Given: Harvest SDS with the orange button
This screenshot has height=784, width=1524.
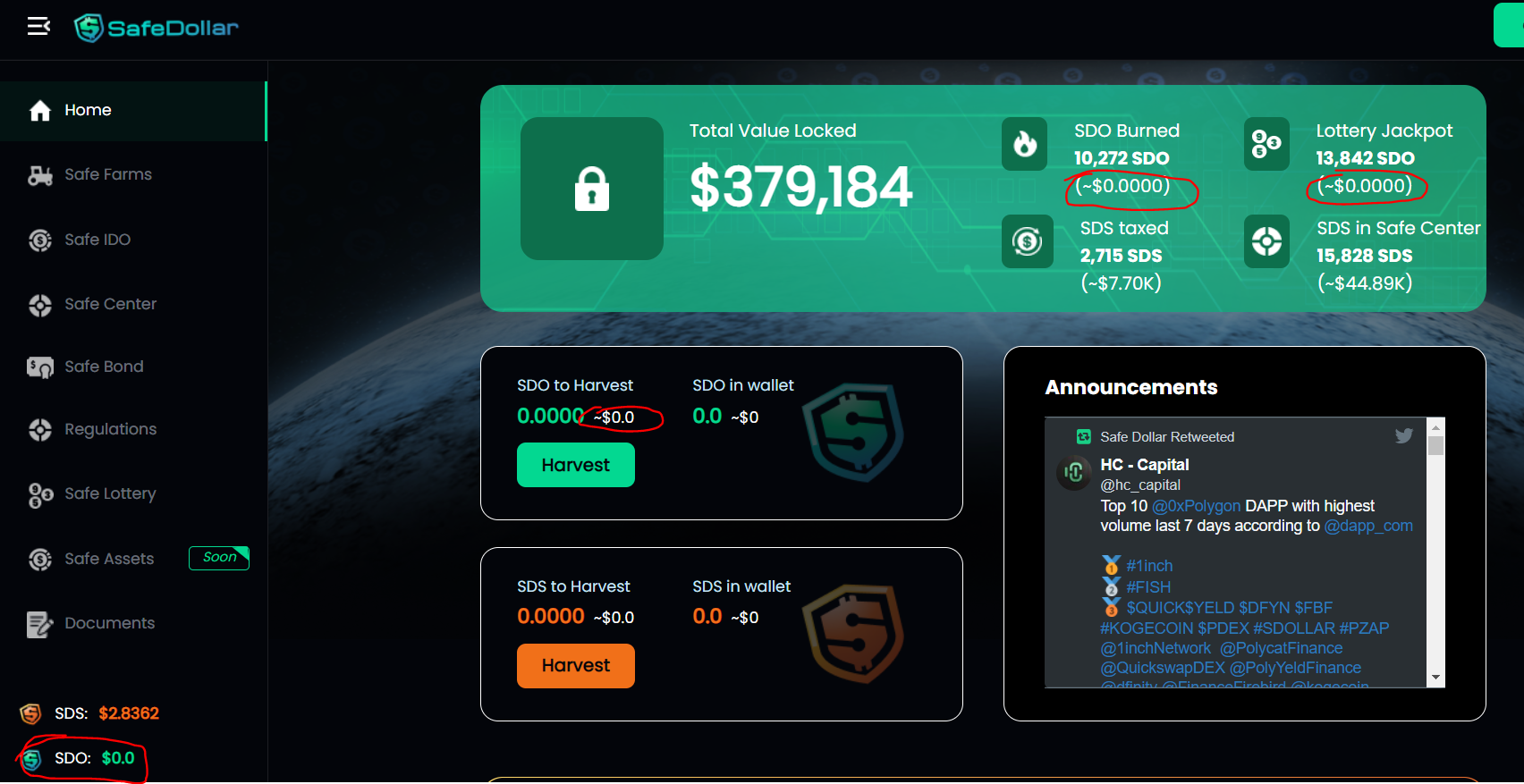Looking at the screenshot, I should pos(575,666).
